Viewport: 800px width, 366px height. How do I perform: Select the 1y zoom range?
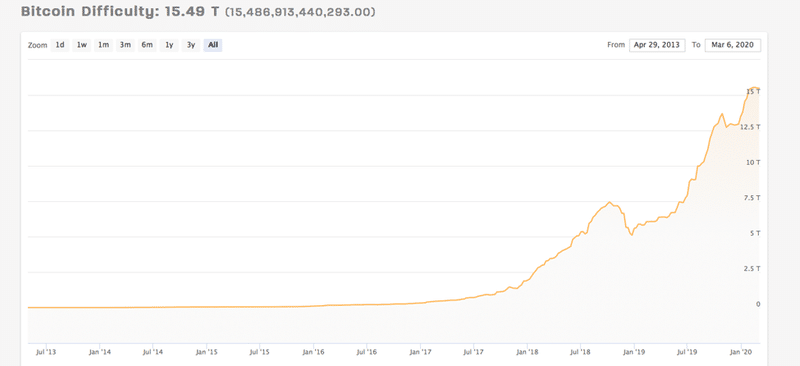pyautogui.click(x=169, y=45)
